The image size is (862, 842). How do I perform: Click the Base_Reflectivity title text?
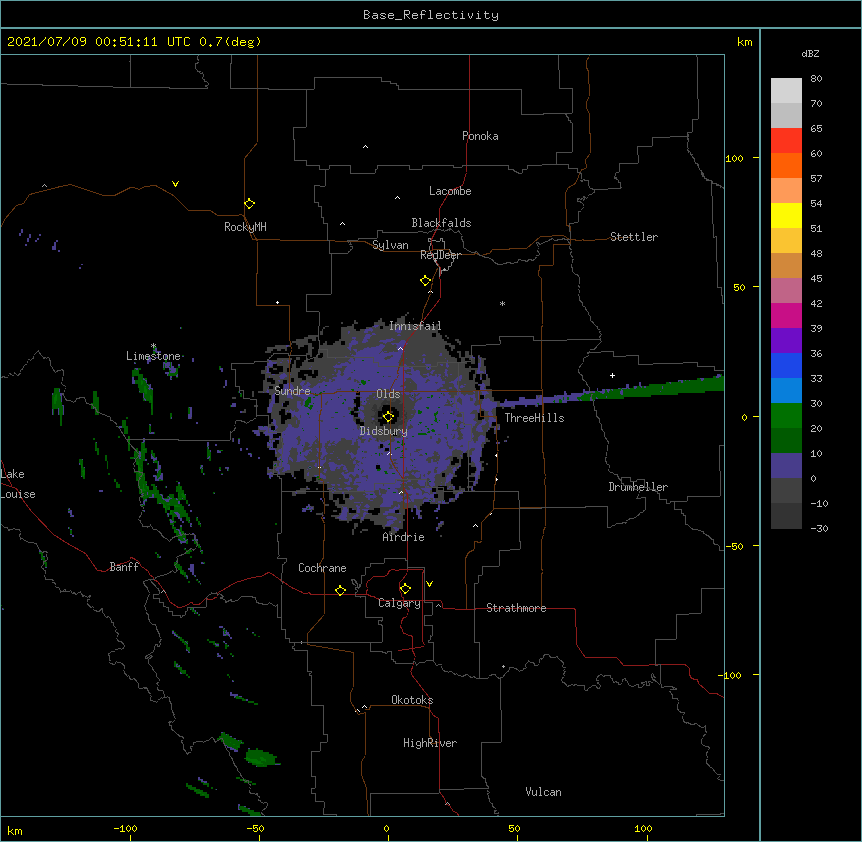coord(431,15)
